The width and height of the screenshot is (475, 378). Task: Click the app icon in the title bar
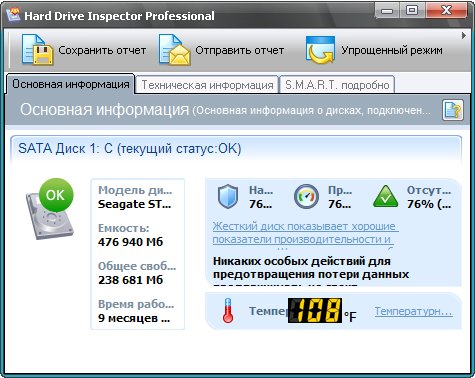tap(13, 14)
